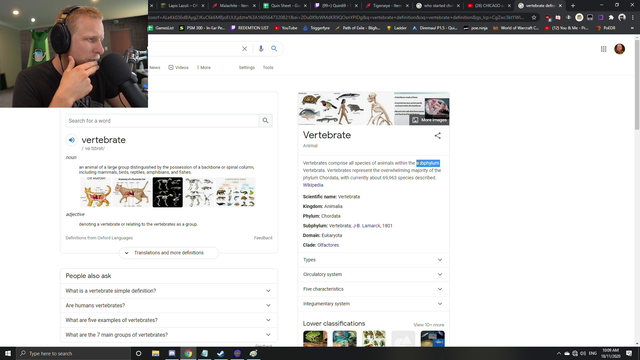
Task: Click View 10+ more classifications
Action: [x=429, y=325]
